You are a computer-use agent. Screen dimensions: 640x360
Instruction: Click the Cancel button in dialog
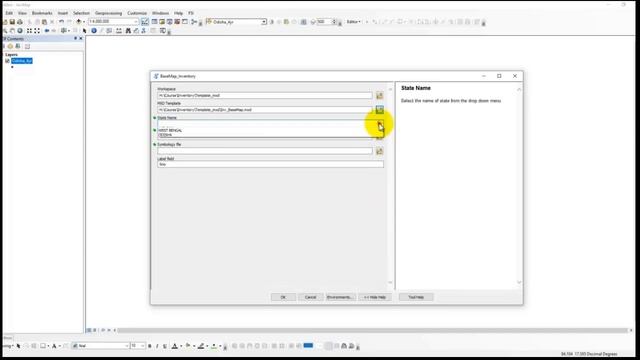[x=311, y=297]
